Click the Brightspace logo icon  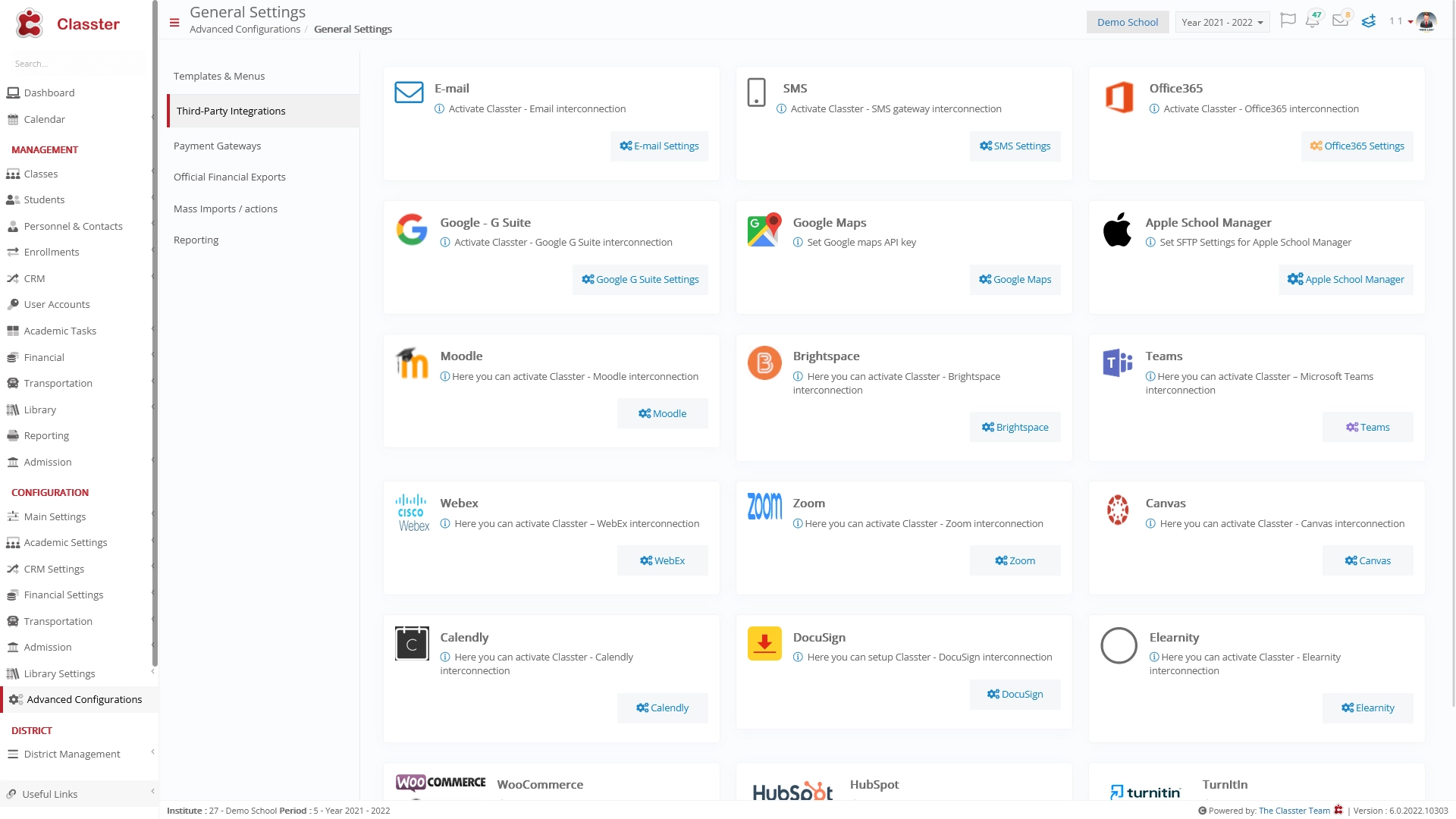[x=764, y=363]
